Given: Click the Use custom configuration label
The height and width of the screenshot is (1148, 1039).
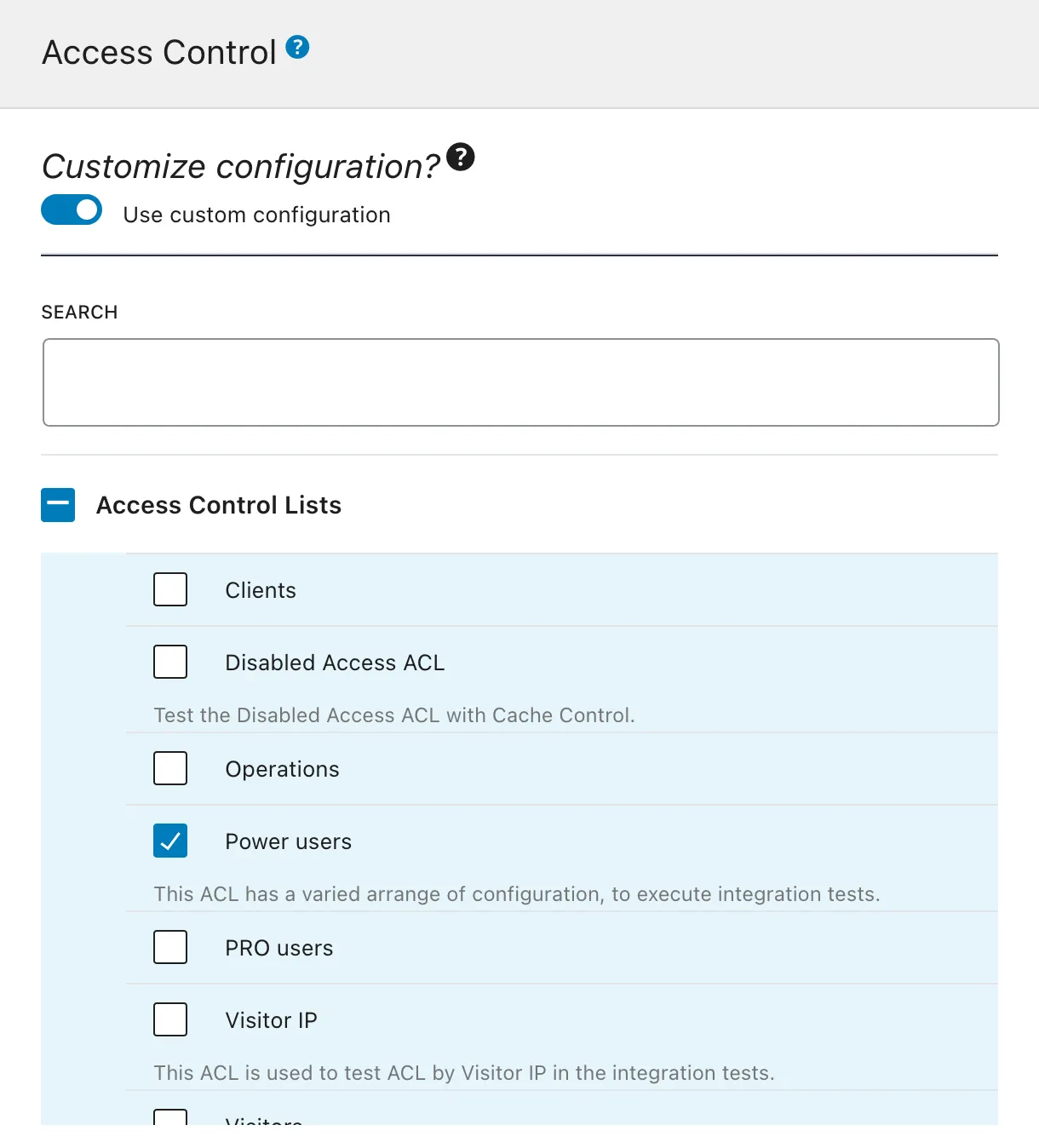Looking at the screenshot, I should point(256,215).
